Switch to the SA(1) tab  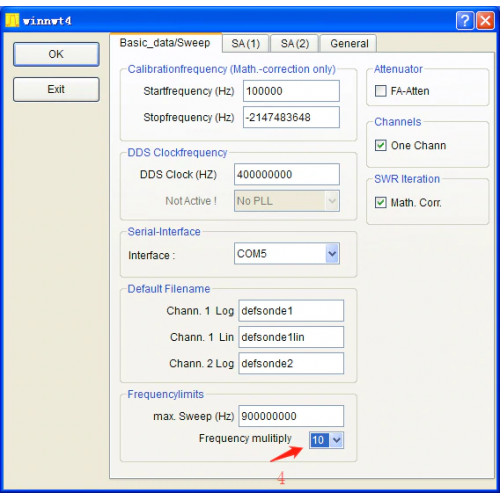pos(245,43)
